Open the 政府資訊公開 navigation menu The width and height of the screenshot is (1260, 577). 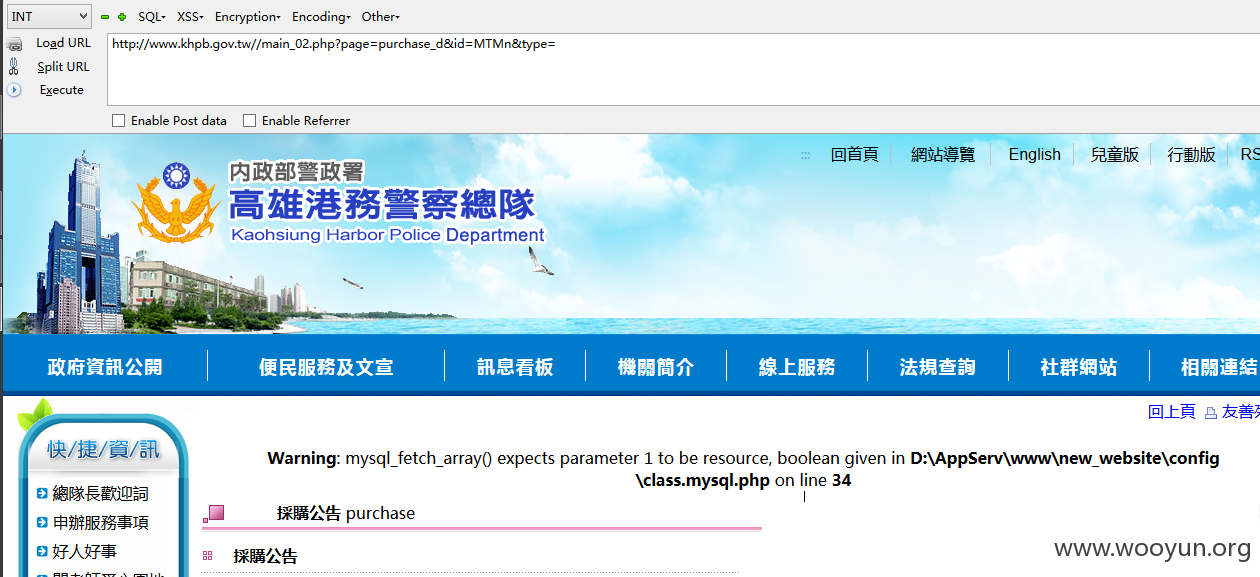(x=105, y=367)
